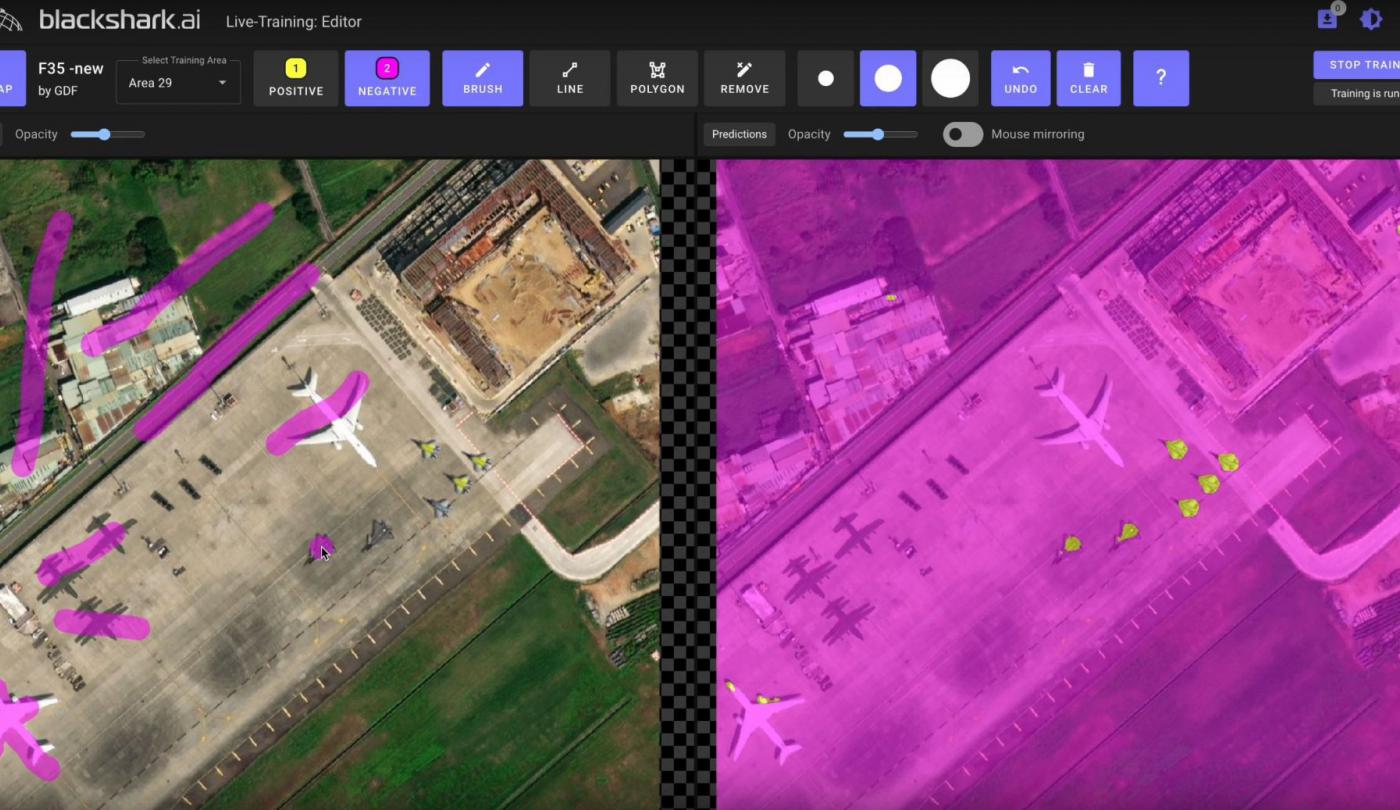Open the downloads icon with badge

[x=1328, y=18]
